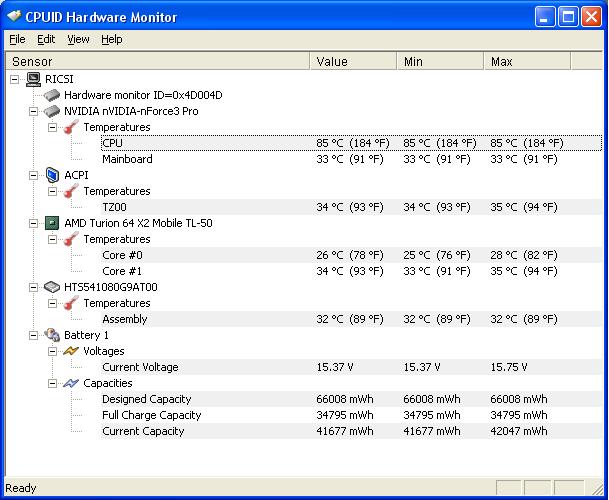Collapse the Capacities node
This screenshot has width=609, height=500.
click(52, 383)
